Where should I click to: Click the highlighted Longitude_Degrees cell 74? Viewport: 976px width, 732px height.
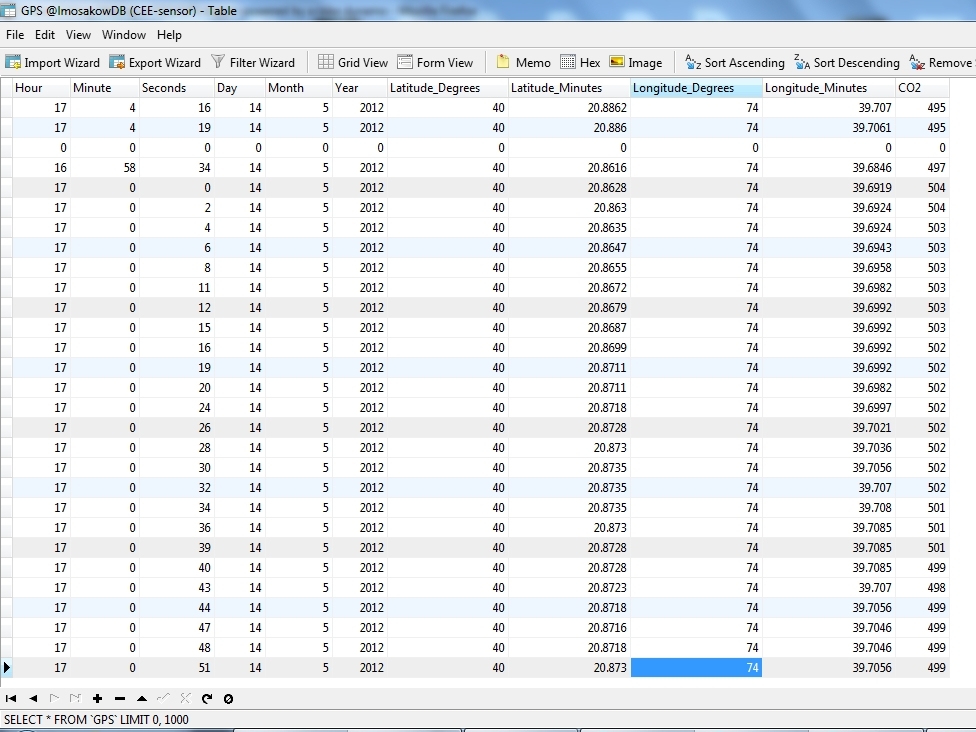tap(697, 667)
